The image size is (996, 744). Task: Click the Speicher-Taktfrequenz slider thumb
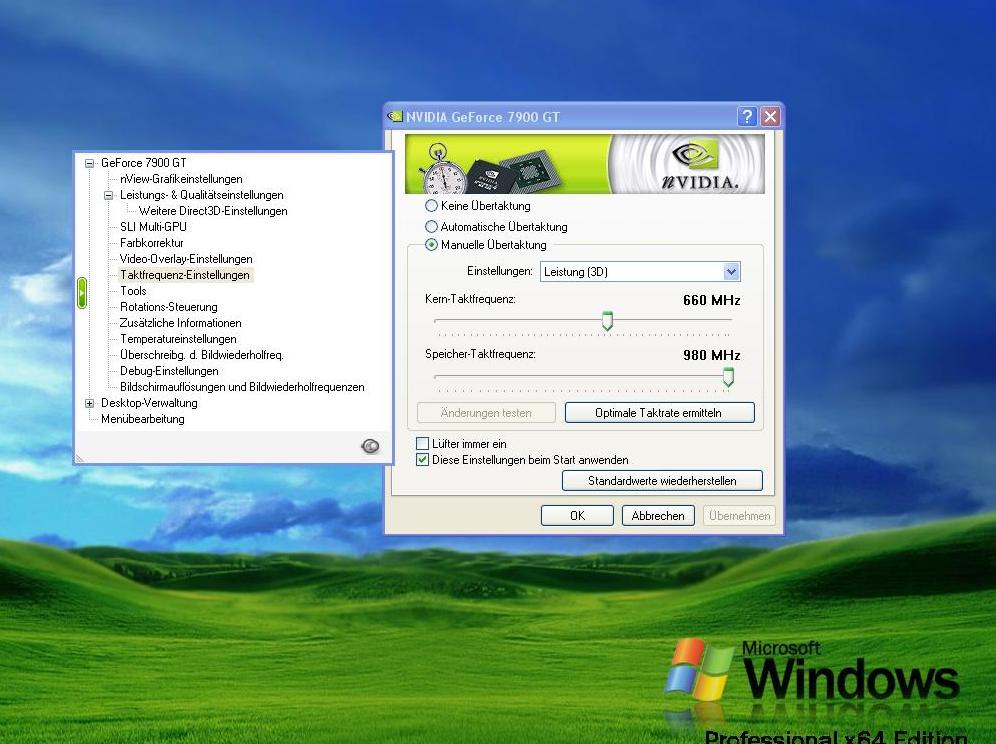click(728, 377)
